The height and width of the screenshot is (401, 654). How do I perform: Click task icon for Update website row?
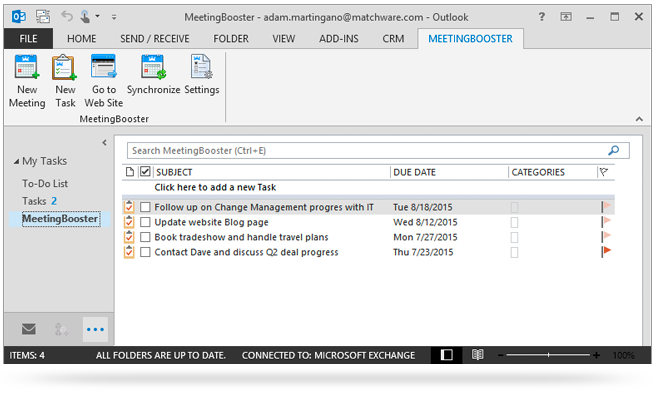pos(129,222)
